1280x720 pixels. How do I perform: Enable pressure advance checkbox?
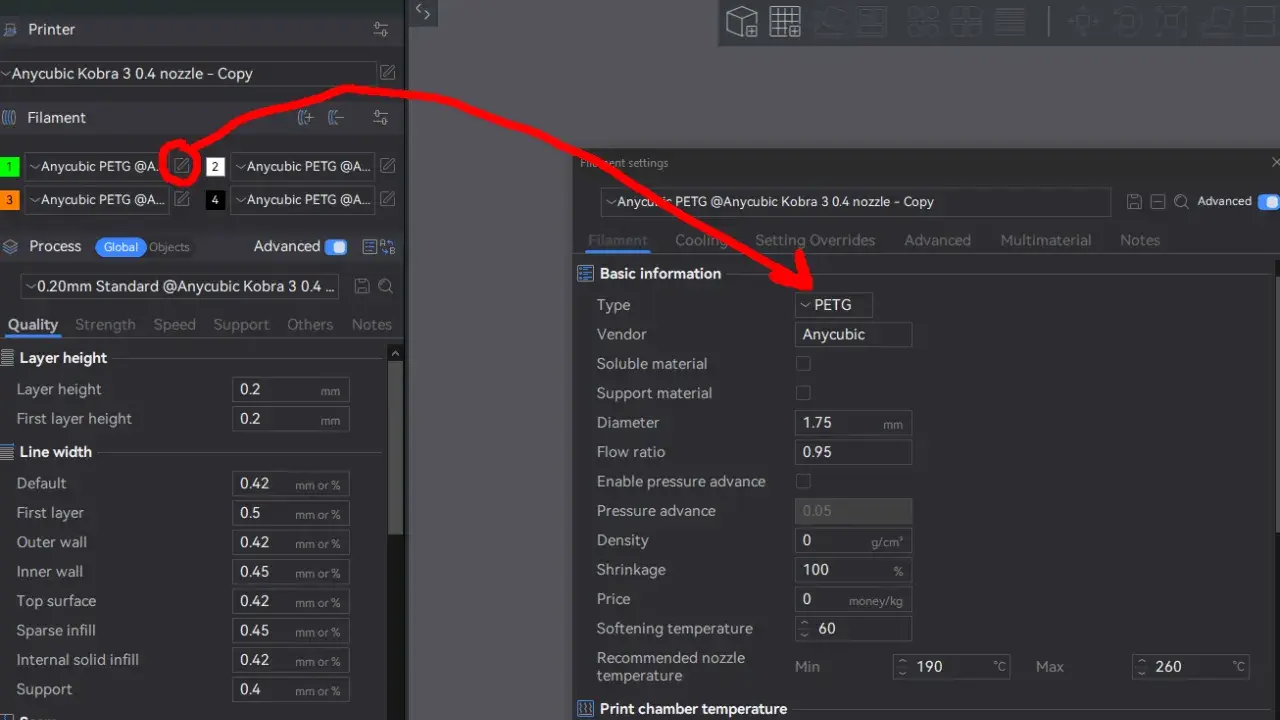coord(803,481)
